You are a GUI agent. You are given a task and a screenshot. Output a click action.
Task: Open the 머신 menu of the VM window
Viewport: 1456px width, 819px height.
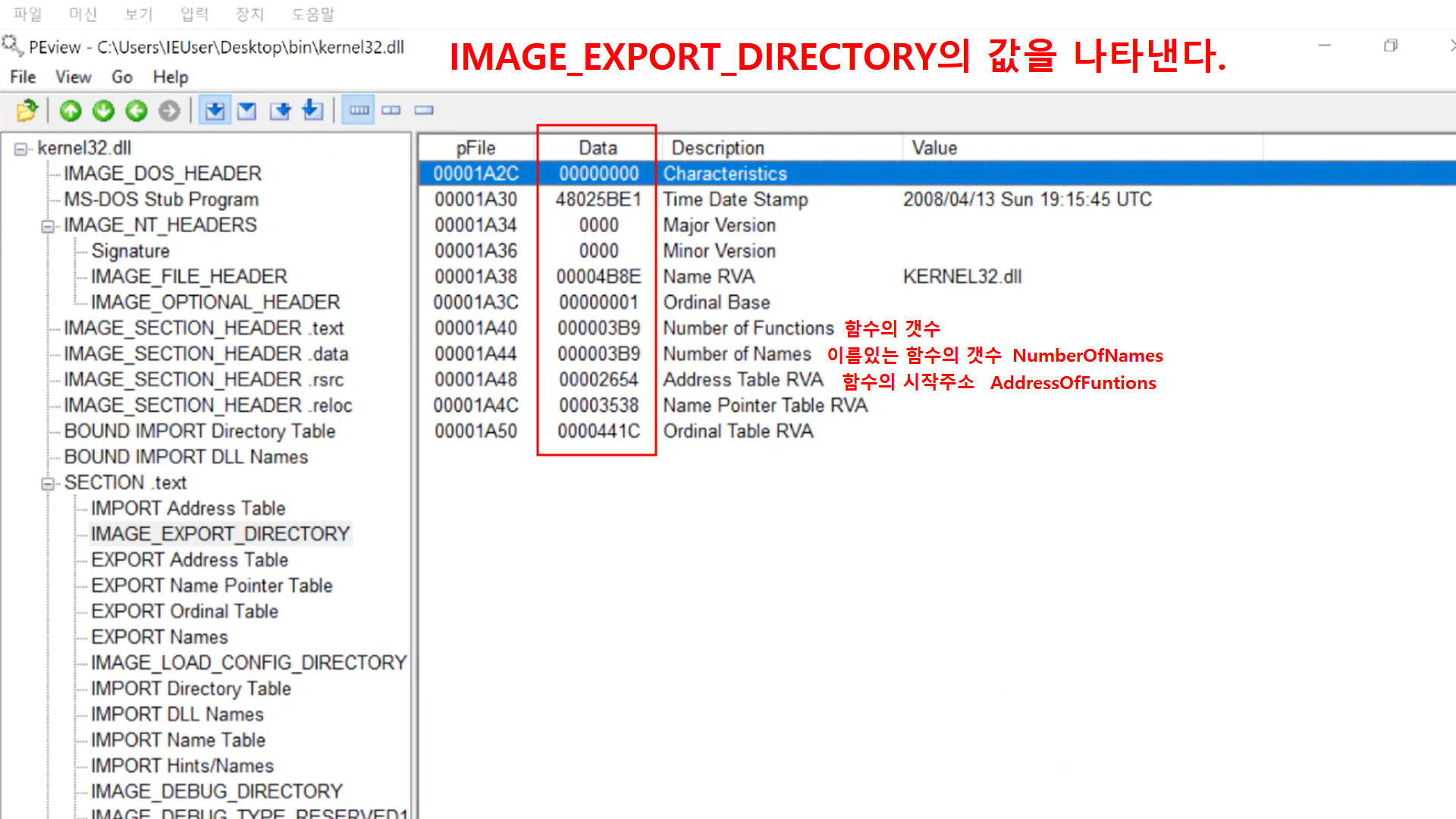[x=83, y=14]
